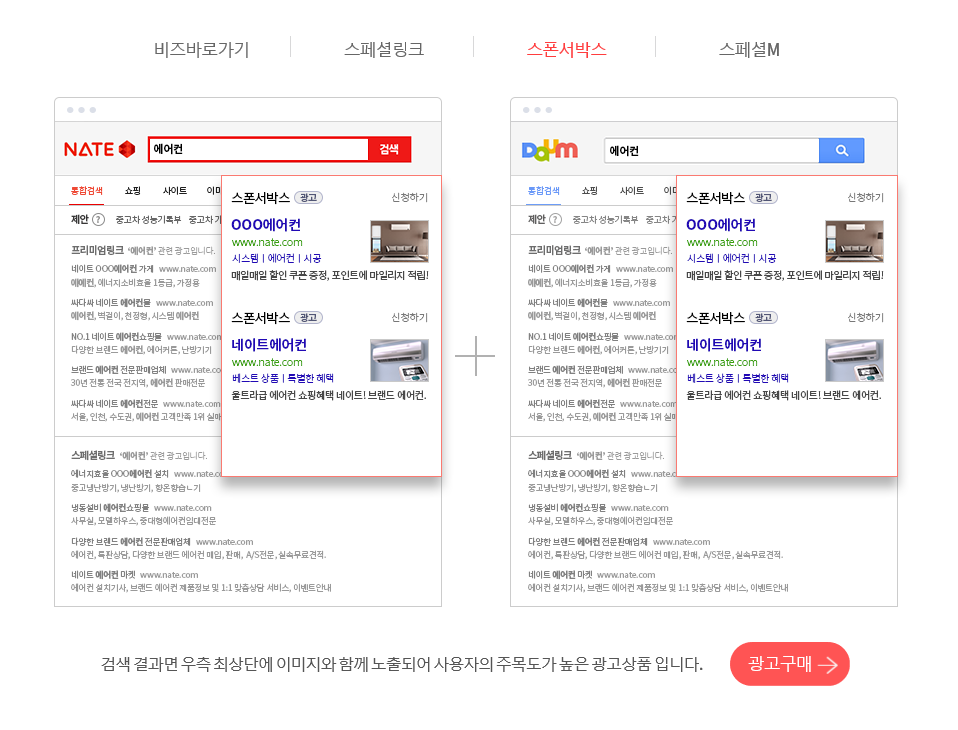The height and width of the screenshot is (730, 958).
Task: Click '네이트 에어컨 마켓' result in Daum window
Action: click(x=560, y=575)
